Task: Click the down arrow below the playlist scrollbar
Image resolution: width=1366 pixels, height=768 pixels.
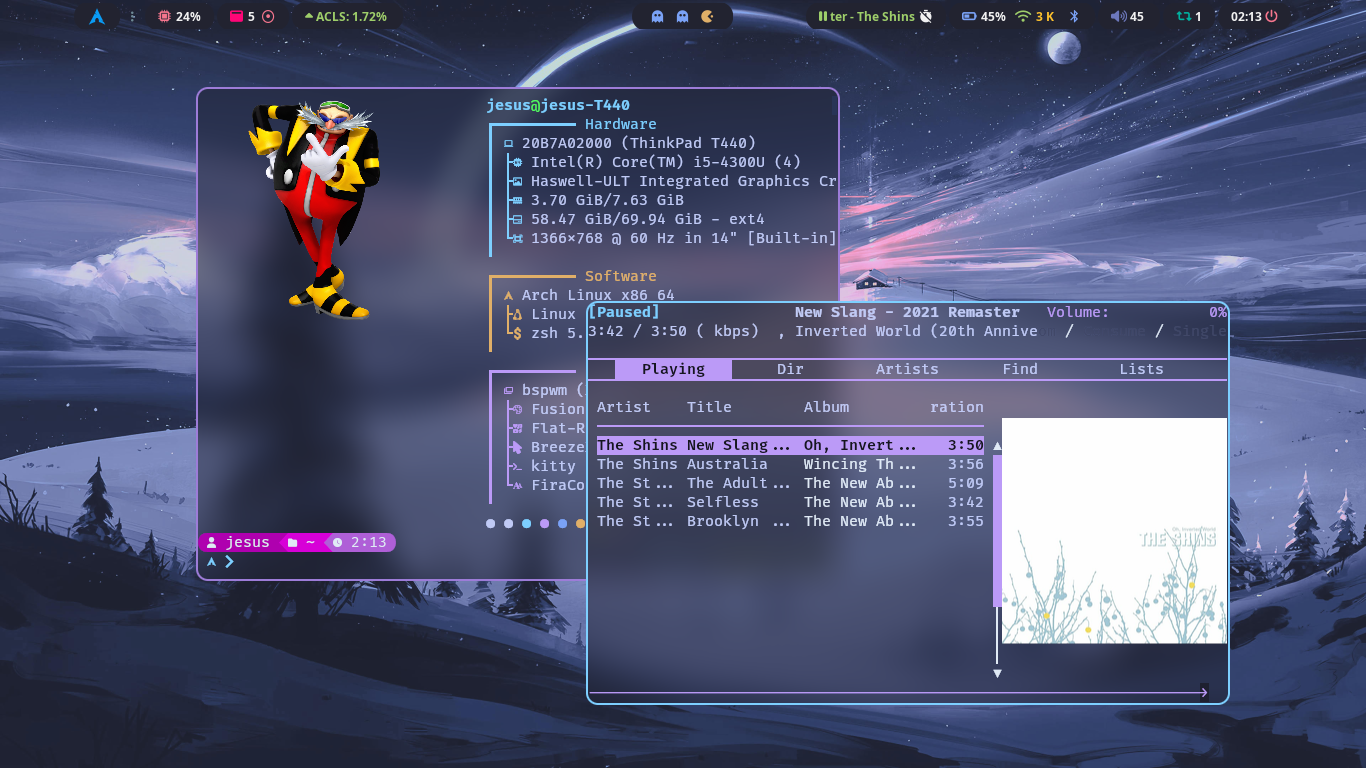Action: pyautogui.click(x=997, y=673)
